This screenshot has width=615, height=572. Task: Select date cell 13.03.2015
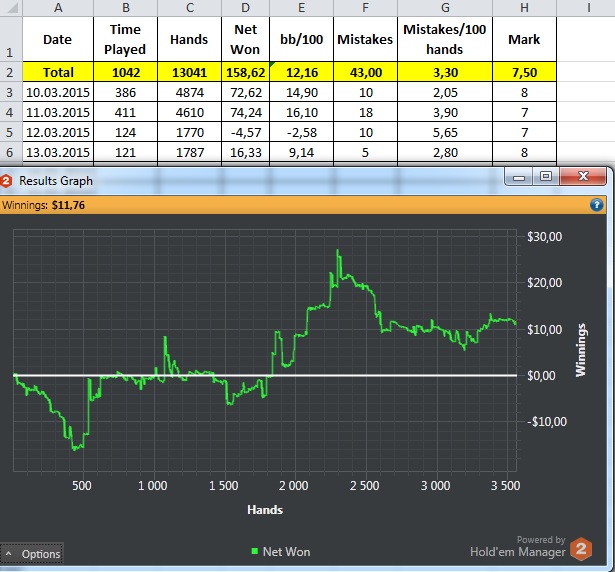tap(58, 152)
